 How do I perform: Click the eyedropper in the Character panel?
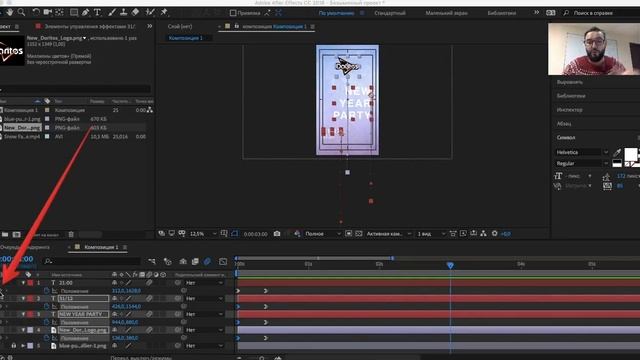click(617, 153)
